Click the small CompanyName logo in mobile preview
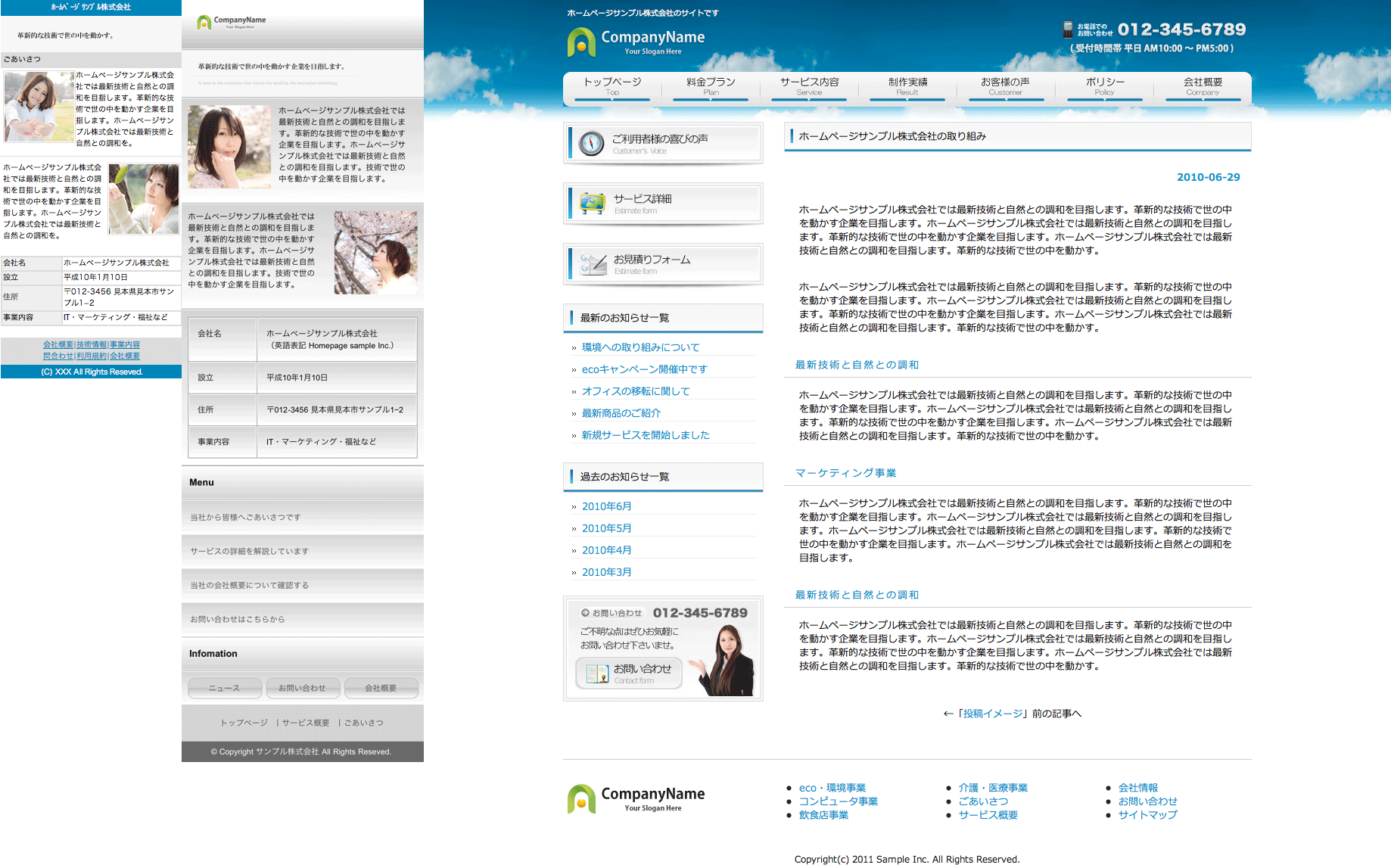The image size is (1391, 868). click(x=232, y=22)
